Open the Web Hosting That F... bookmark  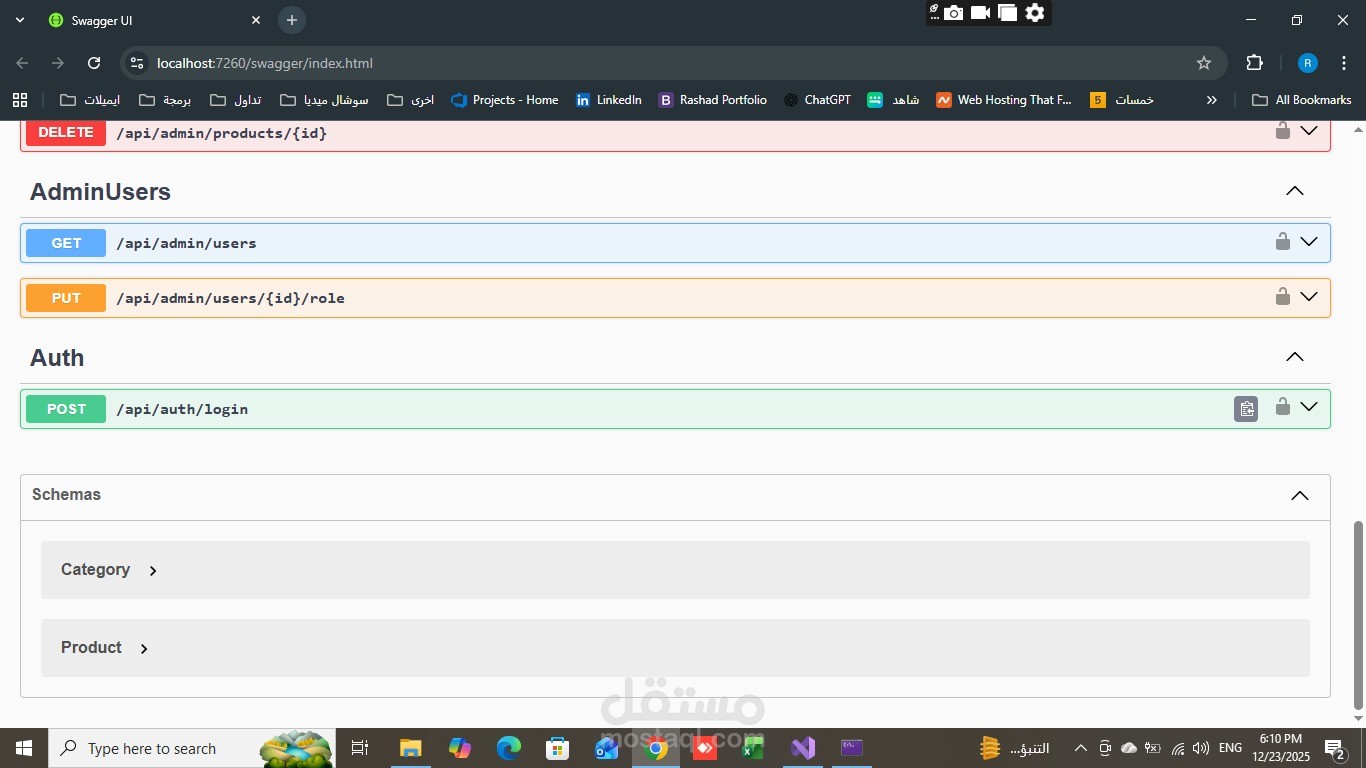(1004, 100)
